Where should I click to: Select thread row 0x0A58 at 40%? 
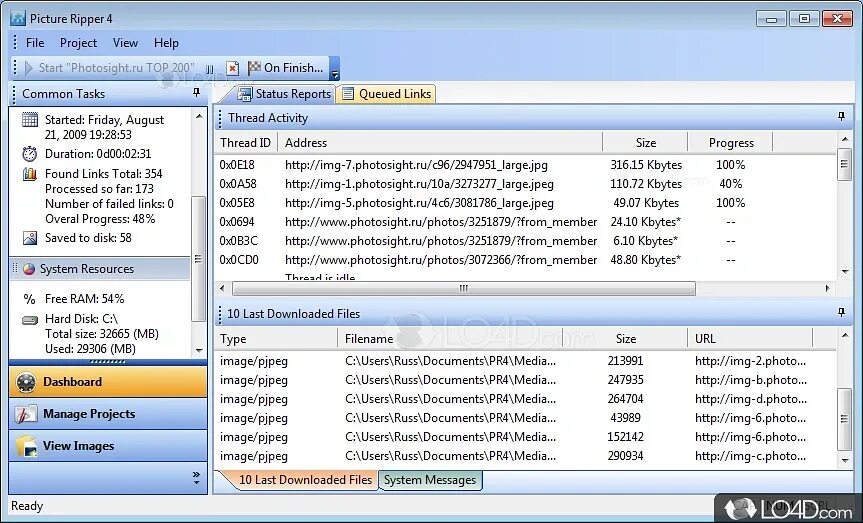point(526,184)
